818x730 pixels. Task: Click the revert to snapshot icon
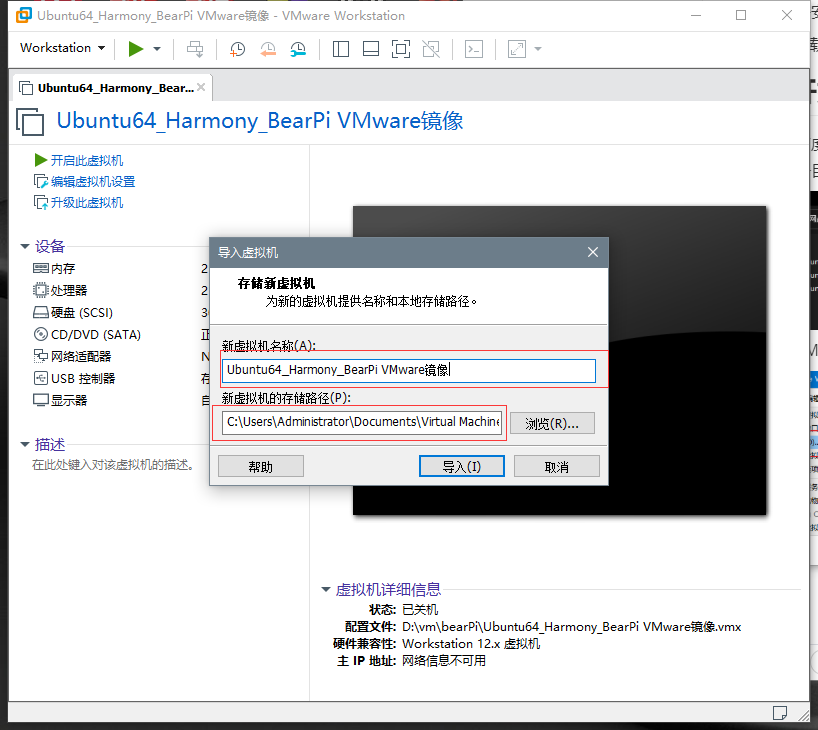tap(268, 49)
